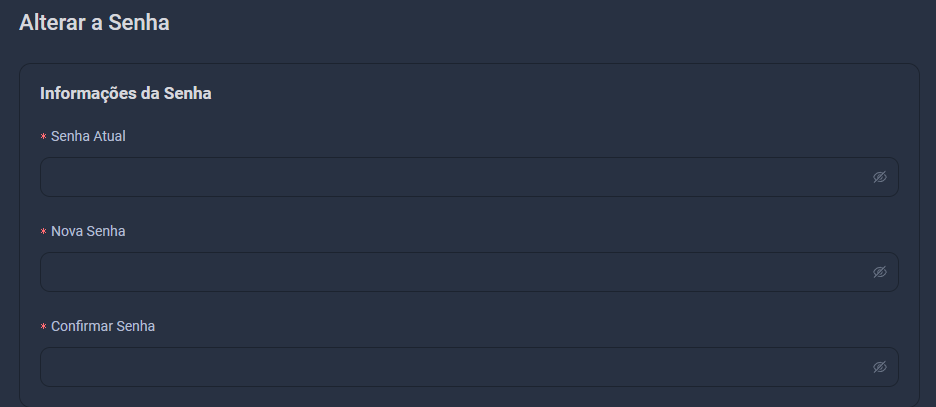Click the red asterisk beside Confirmar Senha
The width and height of the screenshot is (936, 407).
[x=43, y=326]
